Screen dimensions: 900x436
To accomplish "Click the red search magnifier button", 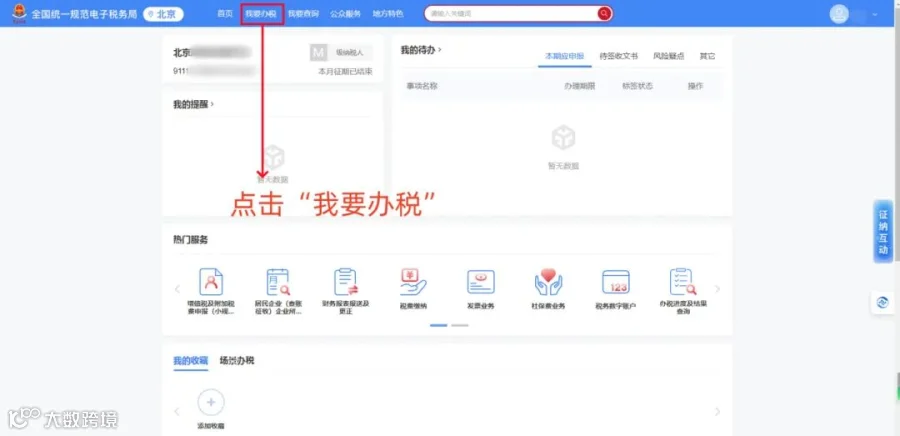I will [604, 14].
